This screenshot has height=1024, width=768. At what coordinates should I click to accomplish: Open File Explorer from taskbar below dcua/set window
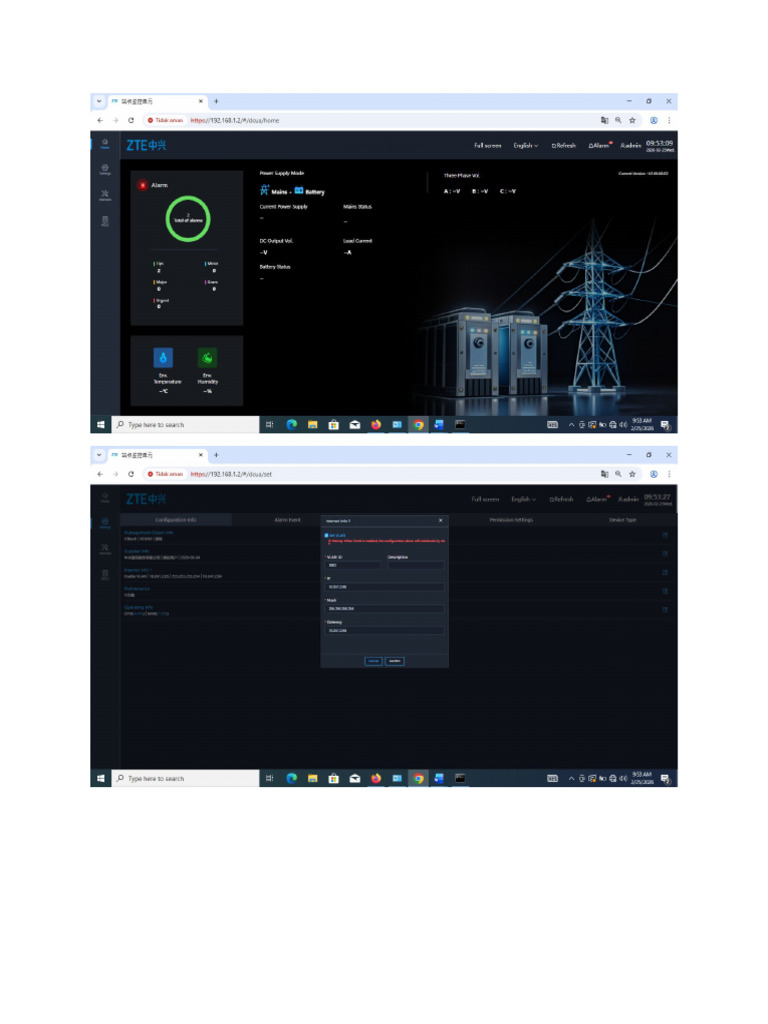pos(313,778)
